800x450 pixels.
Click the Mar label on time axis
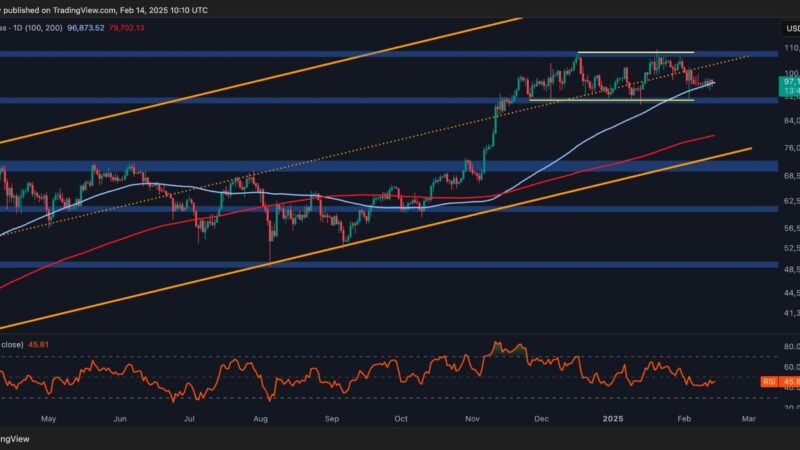[748, 419]
